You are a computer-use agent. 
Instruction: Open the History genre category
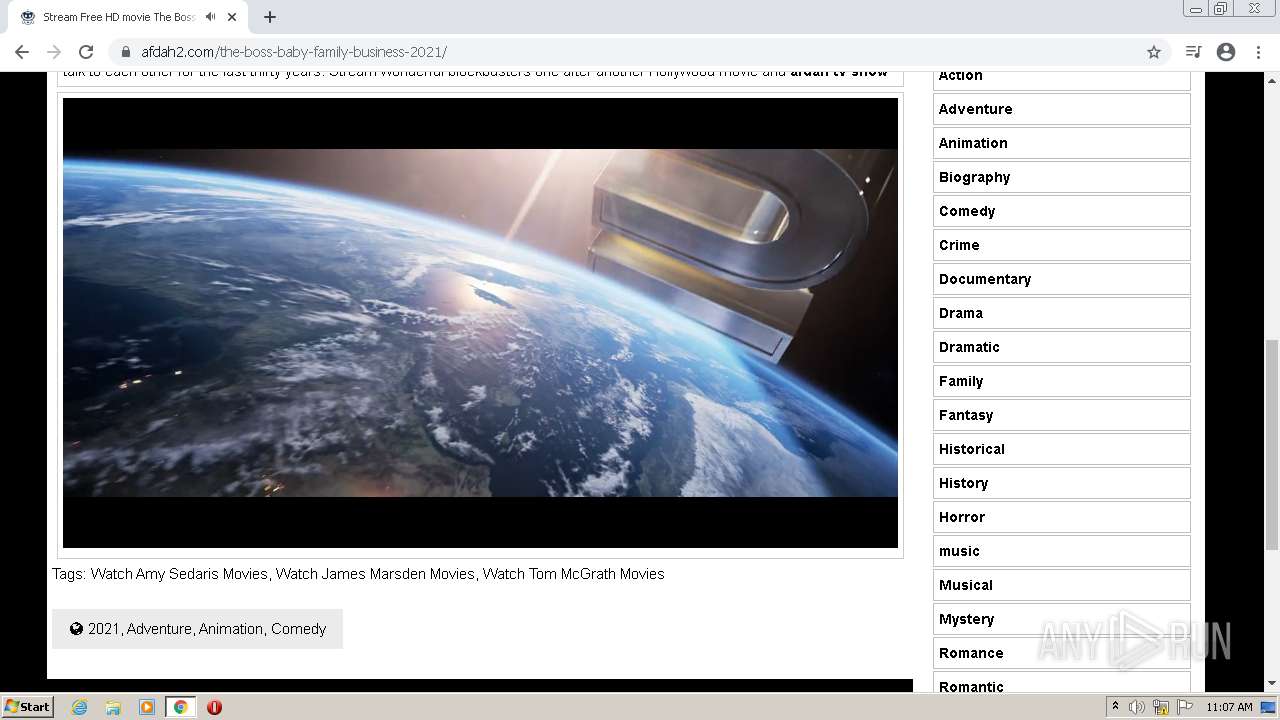pos(1062,483)
